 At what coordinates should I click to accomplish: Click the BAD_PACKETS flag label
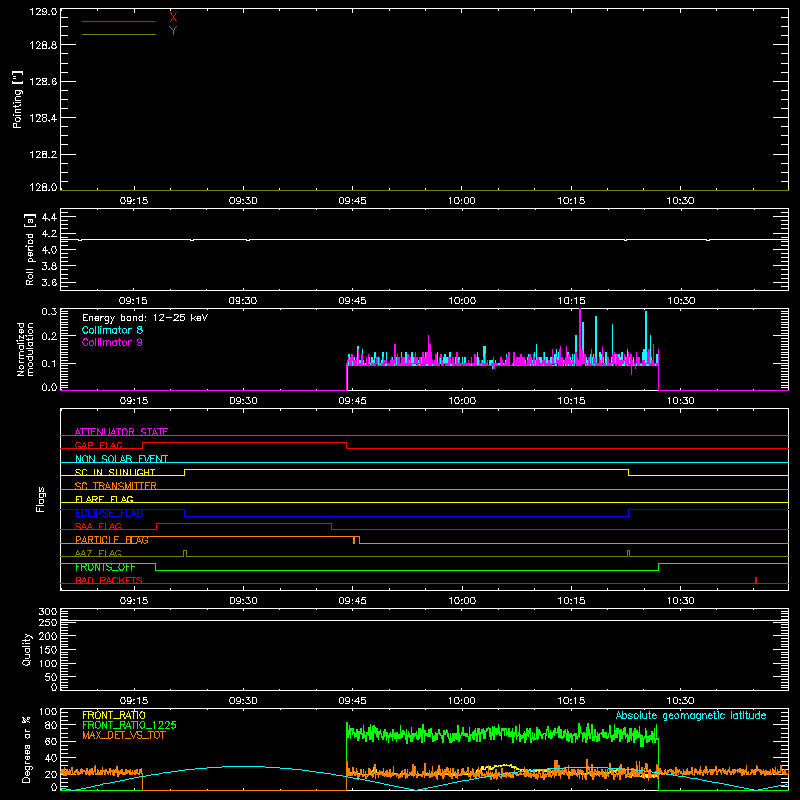109,580
